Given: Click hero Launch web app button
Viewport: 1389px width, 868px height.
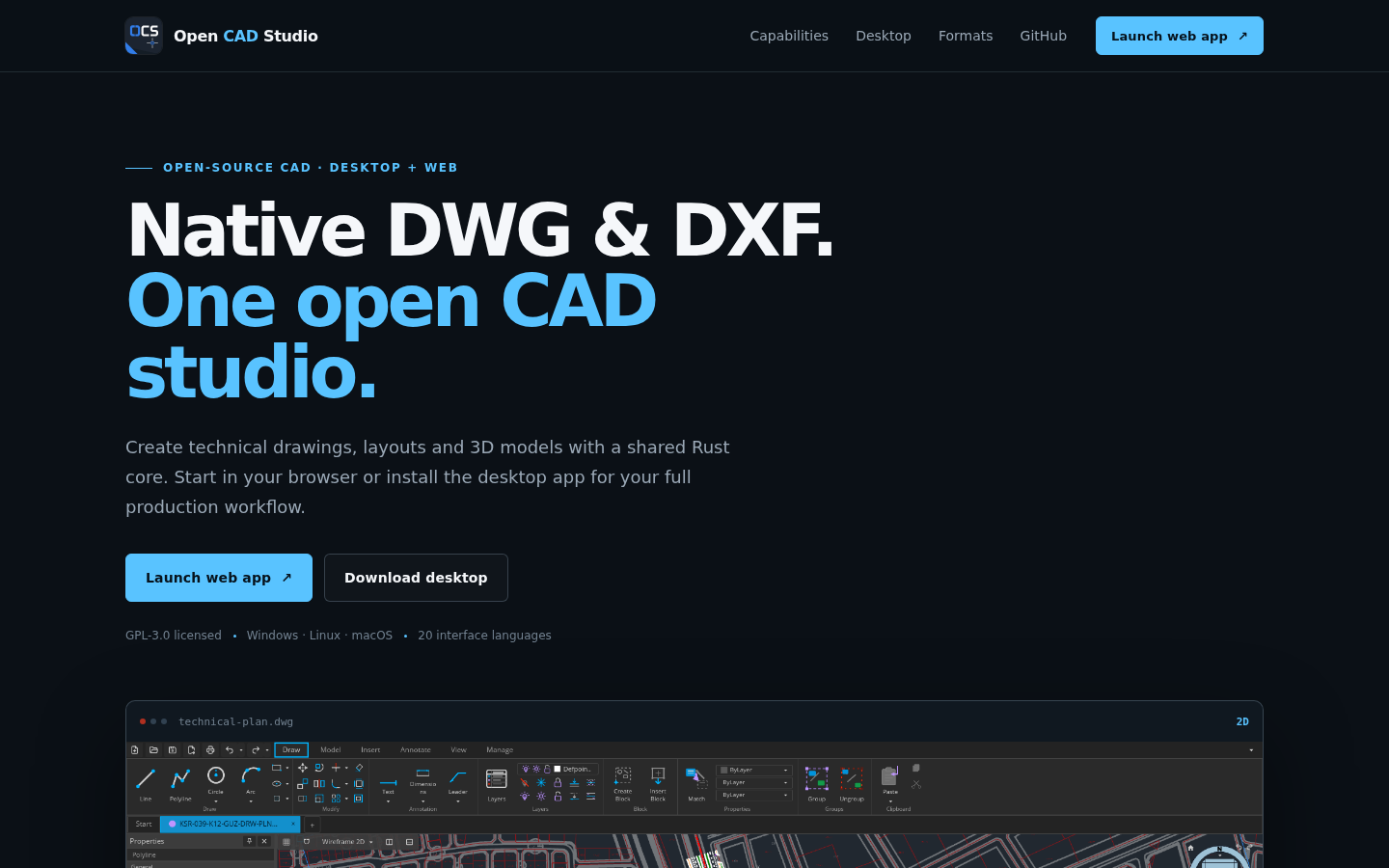Looking at the screenshot, I should [x=219, y=578].
